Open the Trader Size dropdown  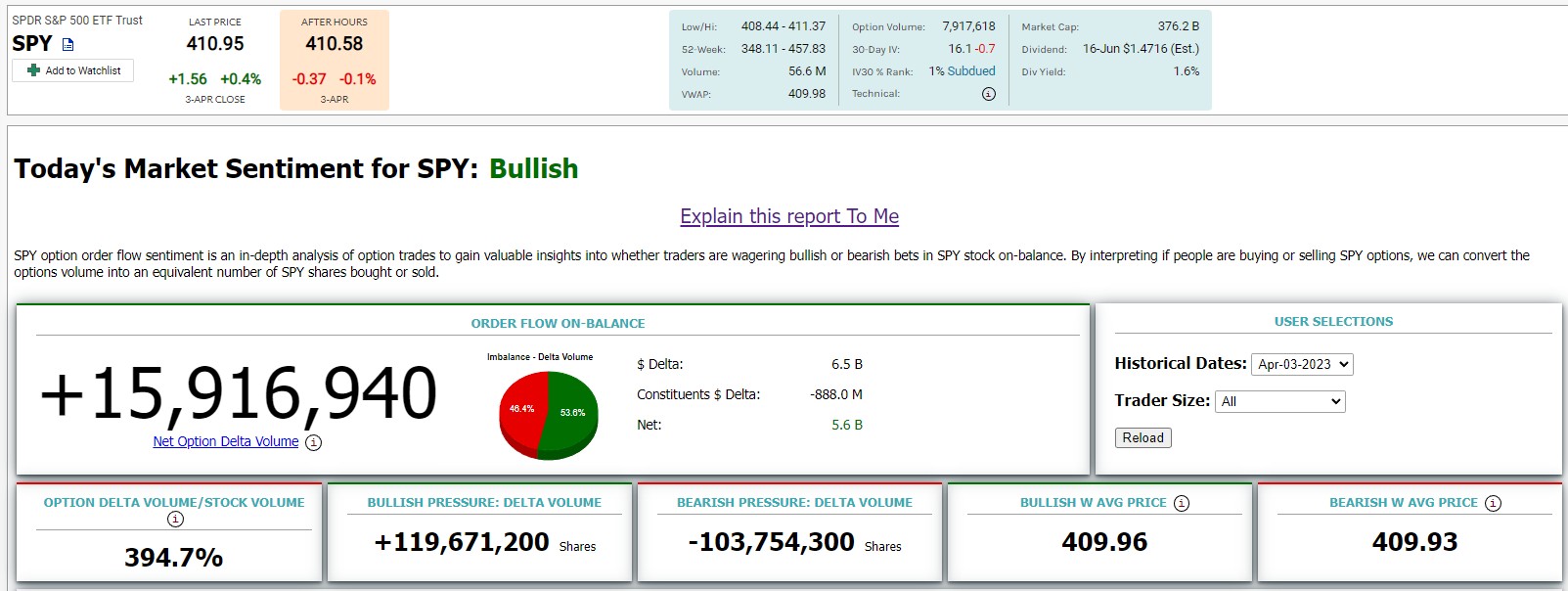(1280, 401)
